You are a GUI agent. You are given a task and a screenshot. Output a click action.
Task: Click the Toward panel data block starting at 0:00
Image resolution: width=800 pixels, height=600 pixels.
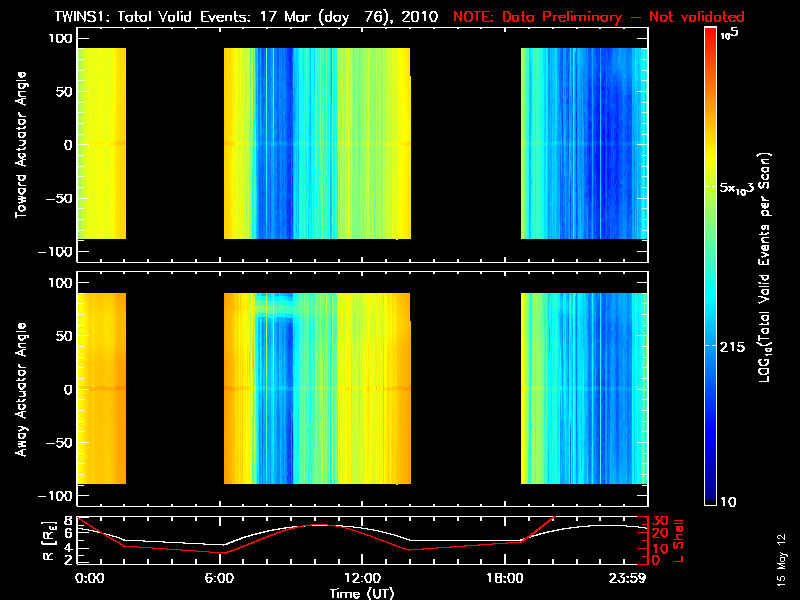click(102, 143)
